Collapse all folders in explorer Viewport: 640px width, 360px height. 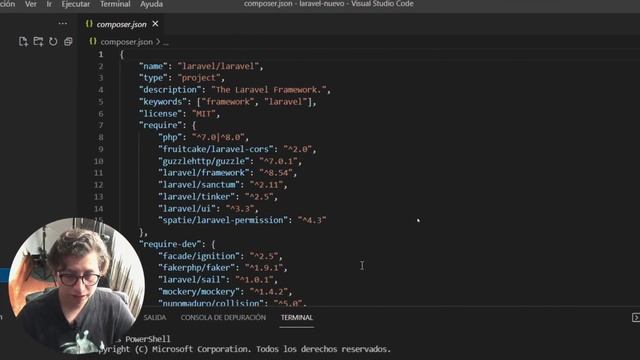[x=68, y=42]
